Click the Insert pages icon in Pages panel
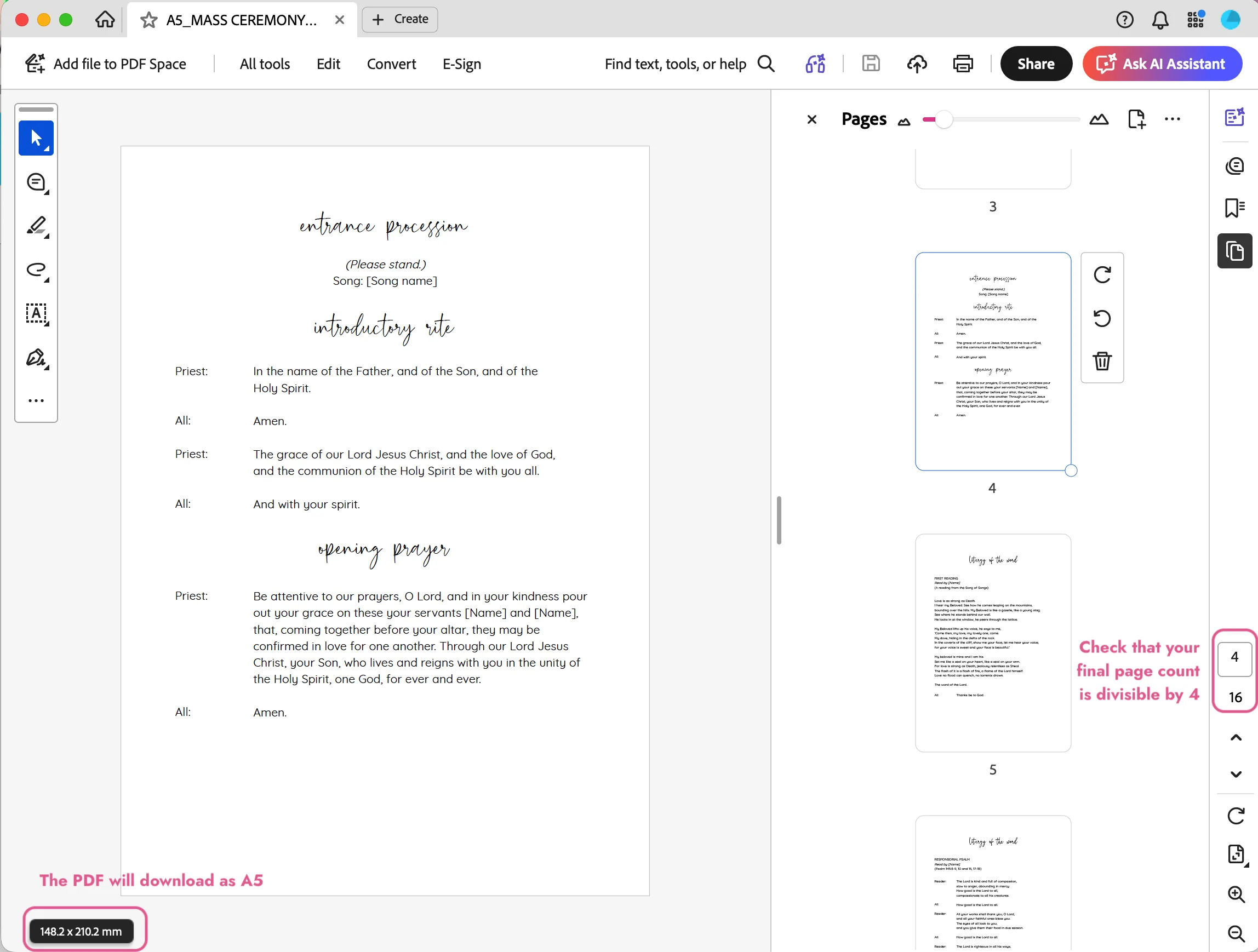Viewport: 1258px width, 952px height. tap(1137, 119)
